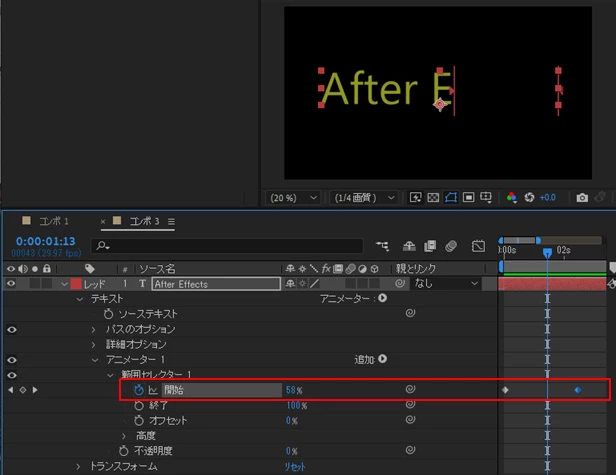Select the コンポ 3 tab
This screenshot has height=475, width=616.
144,221
